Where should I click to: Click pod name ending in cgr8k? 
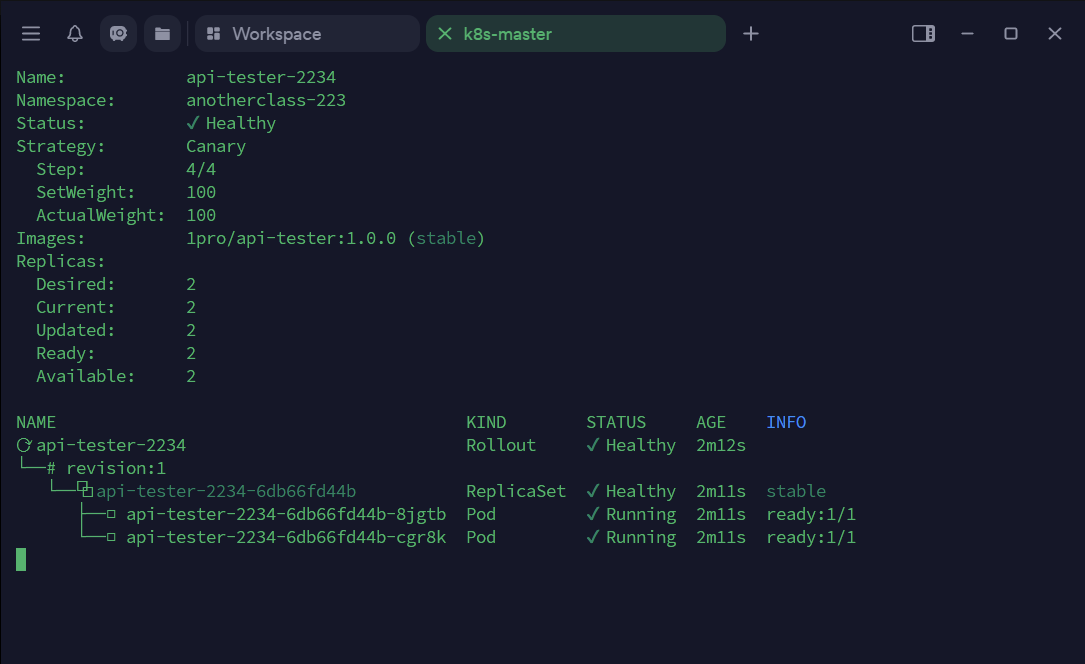pyautogui.click(x=286, y=537)
